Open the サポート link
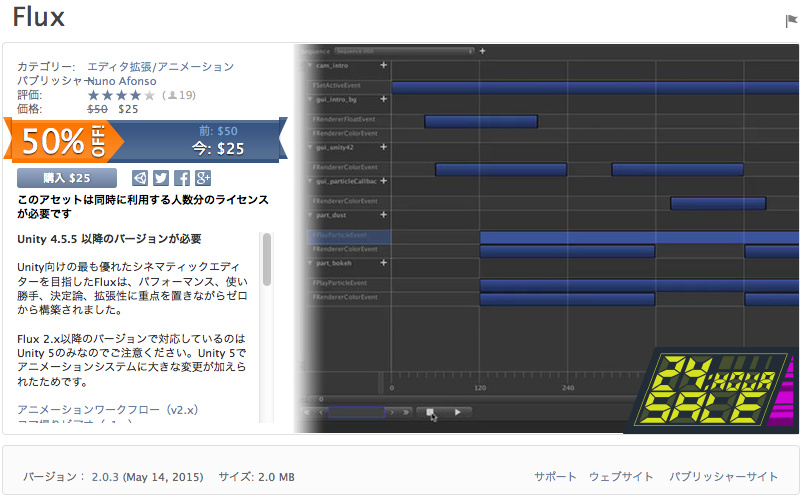 (x=555, y=477)
